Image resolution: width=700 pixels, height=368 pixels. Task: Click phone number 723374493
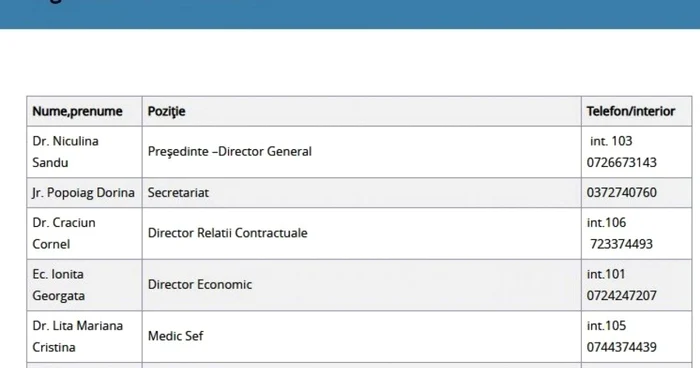tap(621, 244)
